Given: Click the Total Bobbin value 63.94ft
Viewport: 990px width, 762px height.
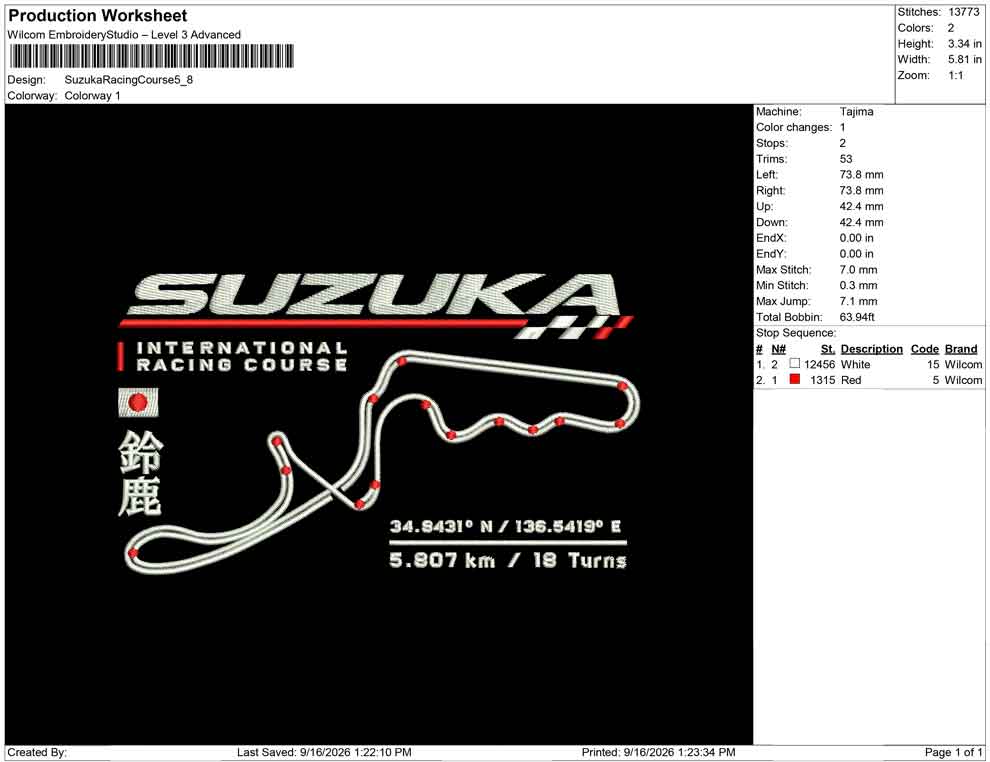Looking at the screenshot, I should click(x=857, y=317).
